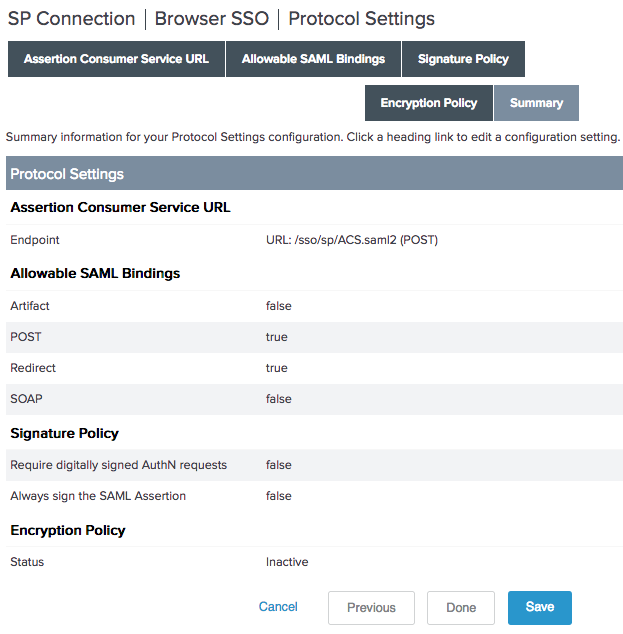Open the Encryption Policy summary heading link

click(x=68, y=530)
